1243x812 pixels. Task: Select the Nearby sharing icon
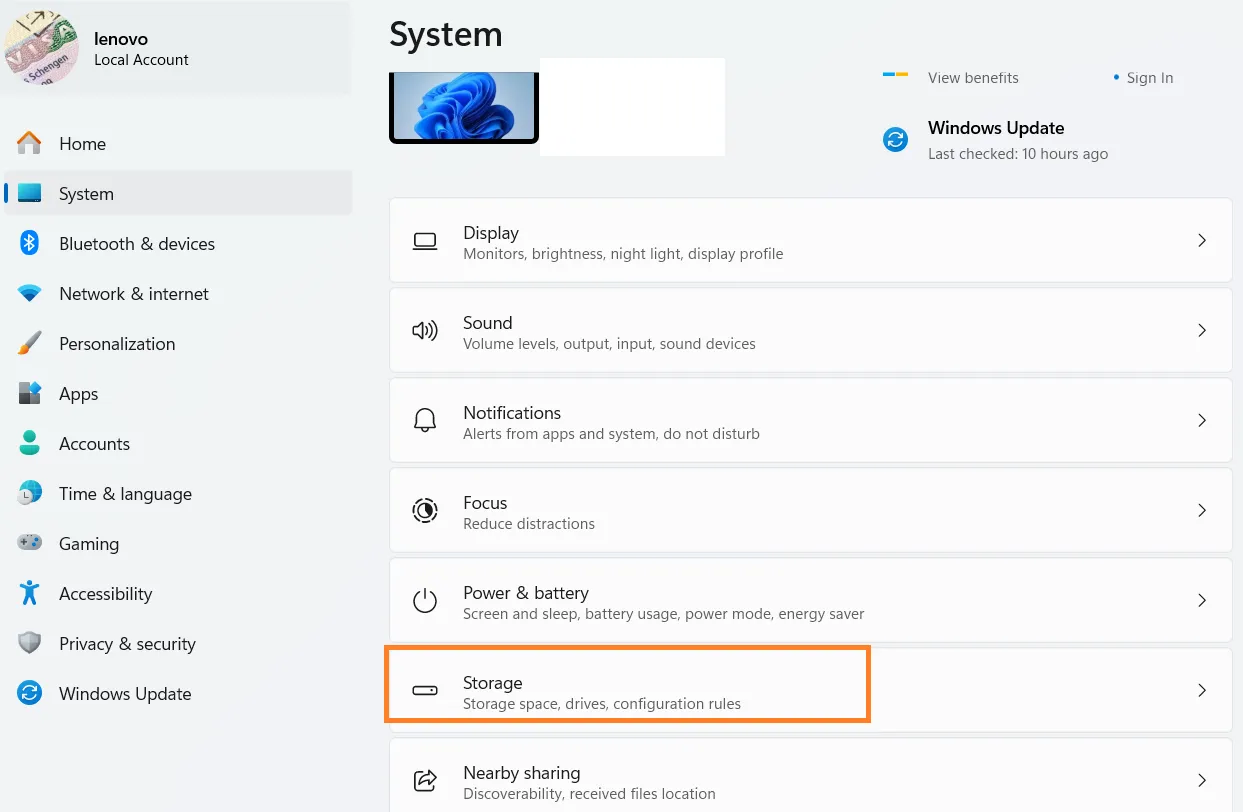coord(425,780)
